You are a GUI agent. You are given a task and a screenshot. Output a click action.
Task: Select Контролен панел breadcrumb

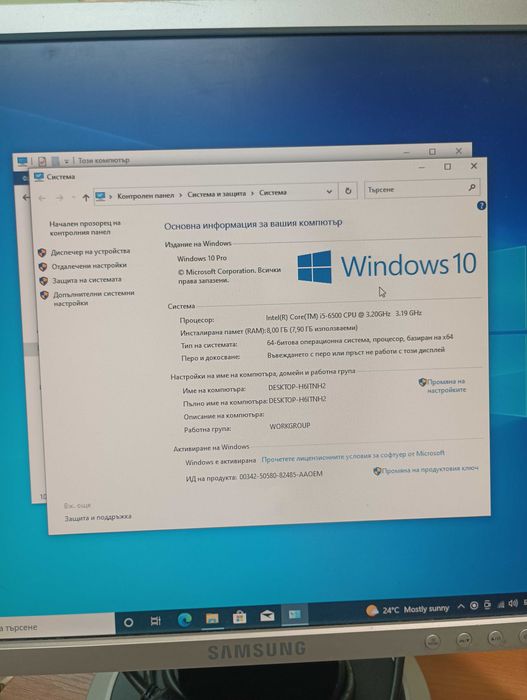pyautogui.click(x=146, y=196)
